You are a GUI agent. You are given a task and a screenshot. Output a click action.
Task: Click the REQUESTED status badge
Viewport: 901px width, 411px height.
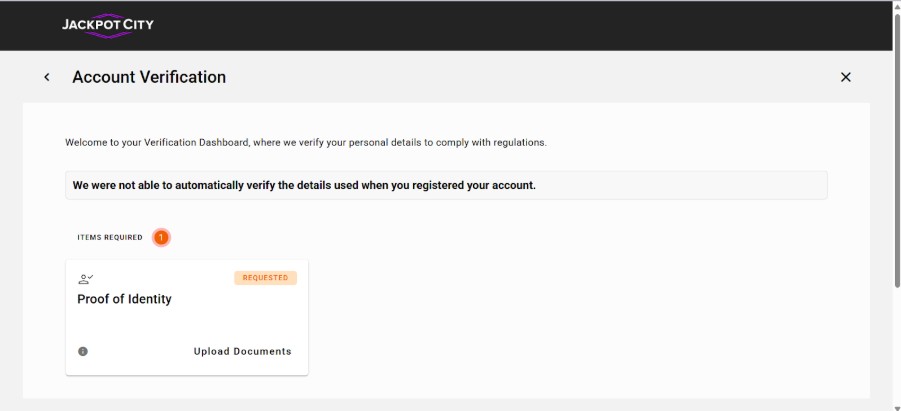tap(265, 278)
